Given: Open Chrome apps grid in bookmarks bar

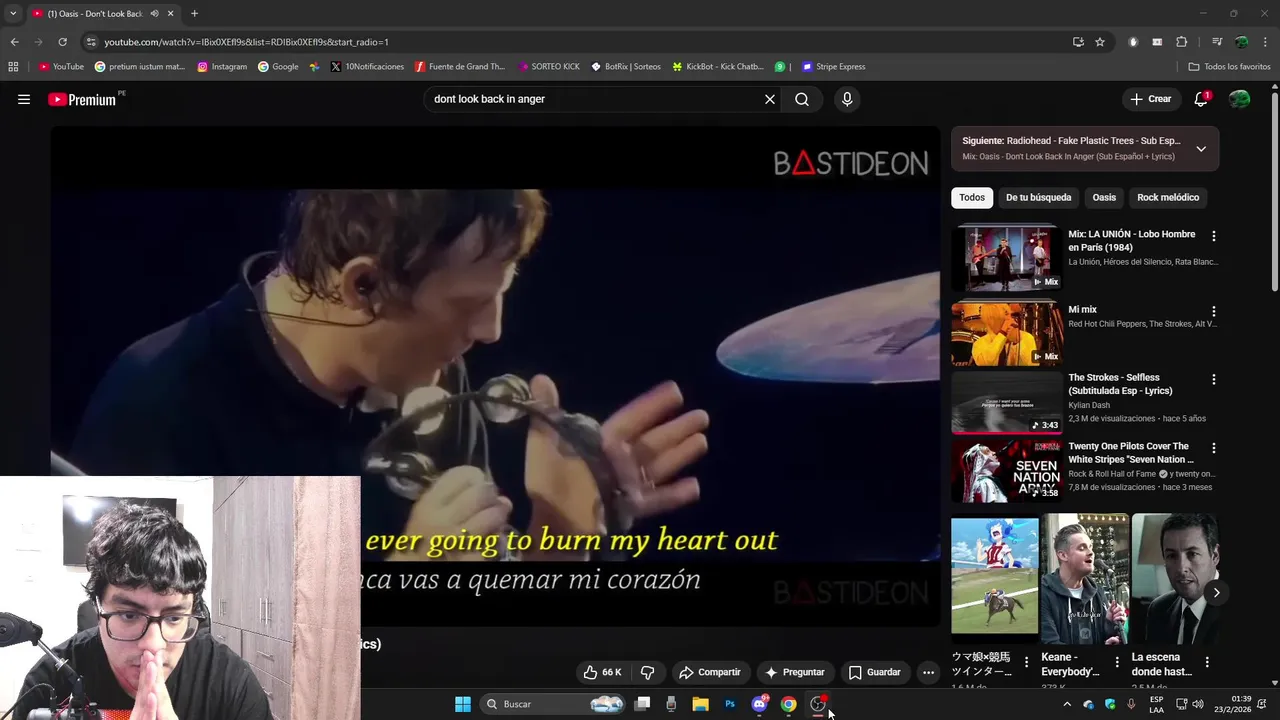Looking at the screenshot, I should (x=13, y=67).
